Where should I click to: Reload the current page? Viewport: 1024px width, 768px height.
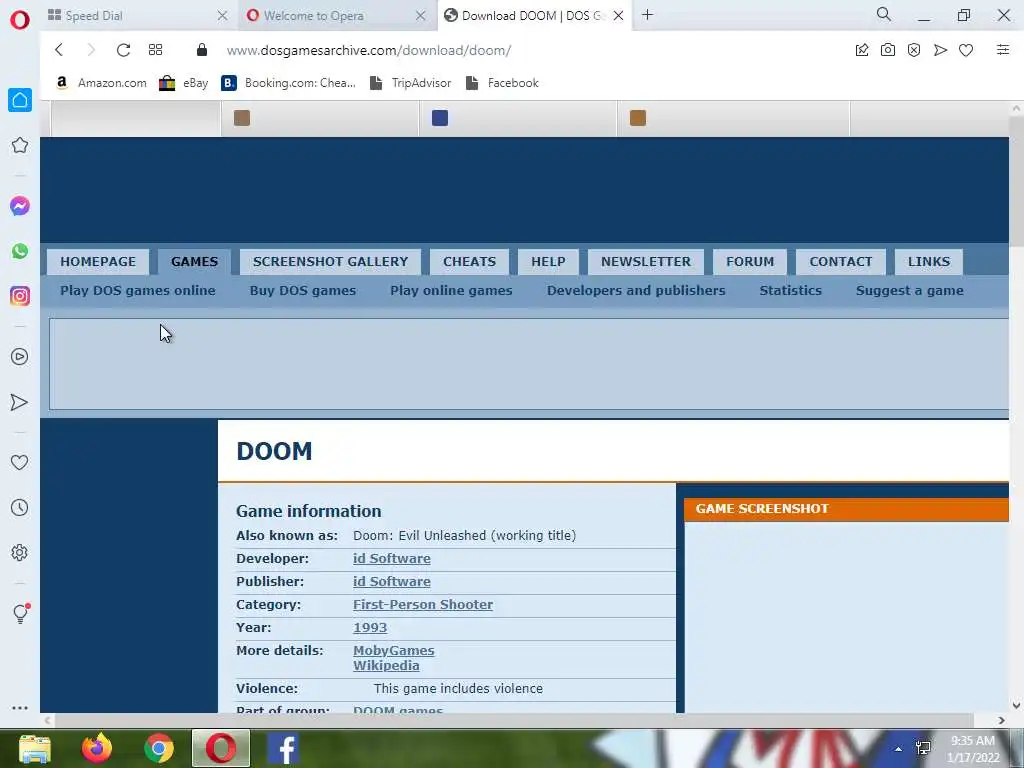pos(123,50)
